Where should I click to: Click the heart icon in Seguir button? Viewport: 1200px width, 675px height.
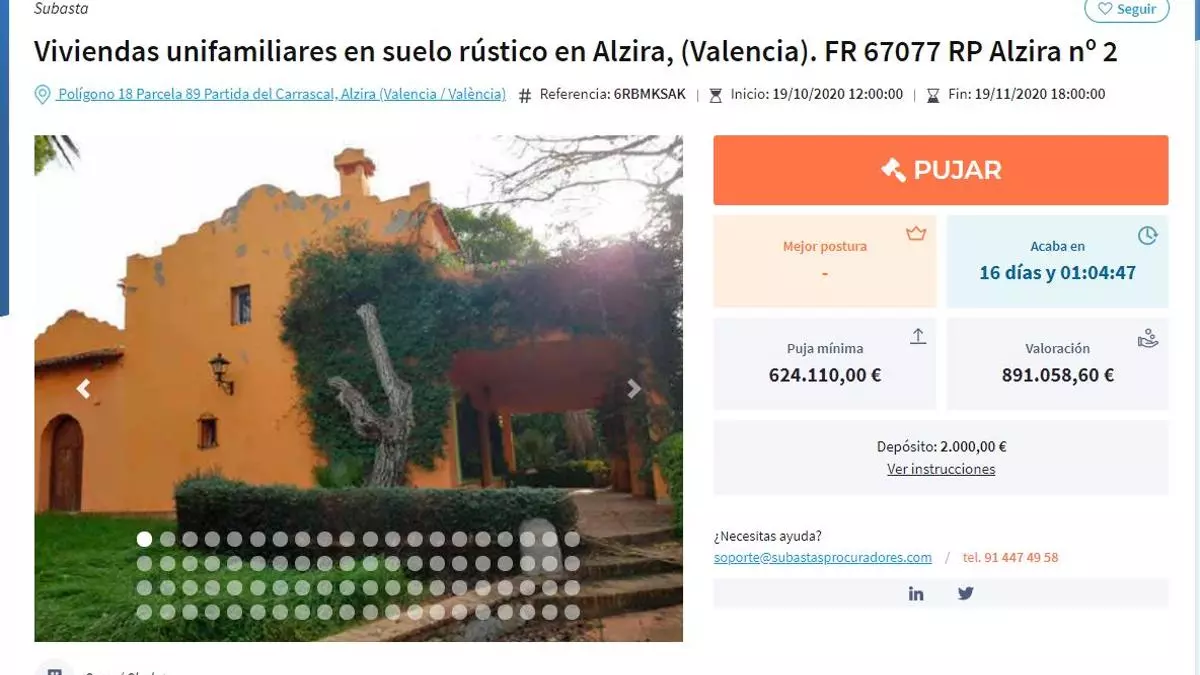point(1105,9)
